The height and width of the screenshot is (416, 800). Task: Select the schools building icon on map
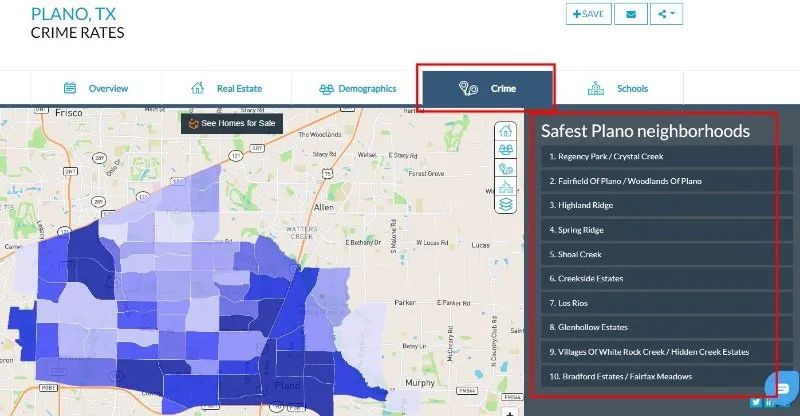point(506,185)
